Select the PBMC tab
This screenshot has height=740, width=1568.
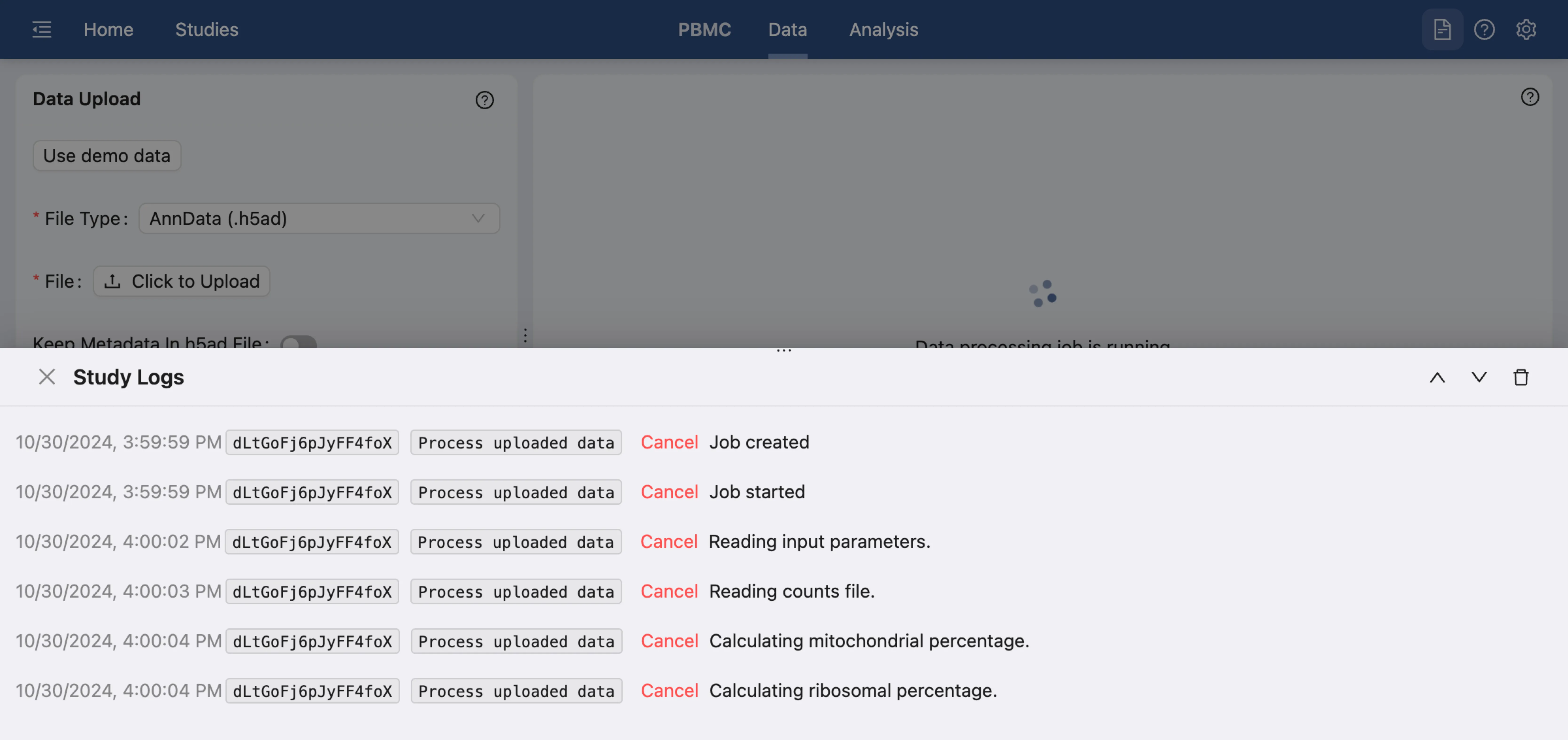(x=704, y=29)
